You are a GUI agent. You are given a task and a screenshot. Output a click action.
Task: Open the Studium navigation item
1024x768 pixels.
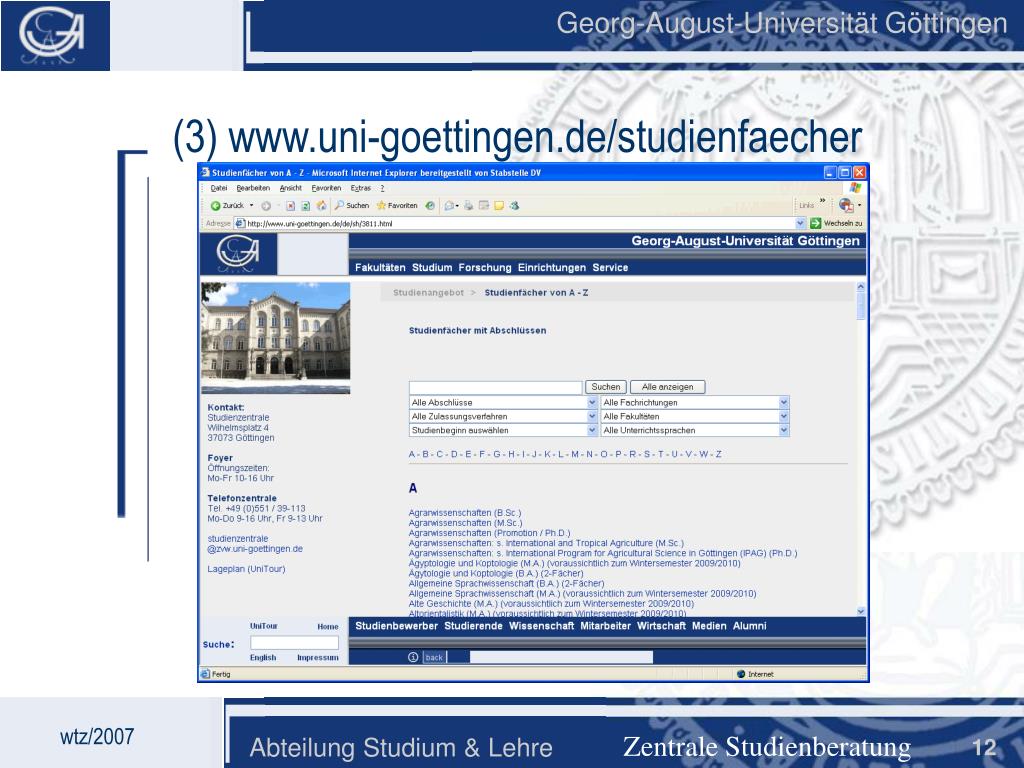pos(432,268)
